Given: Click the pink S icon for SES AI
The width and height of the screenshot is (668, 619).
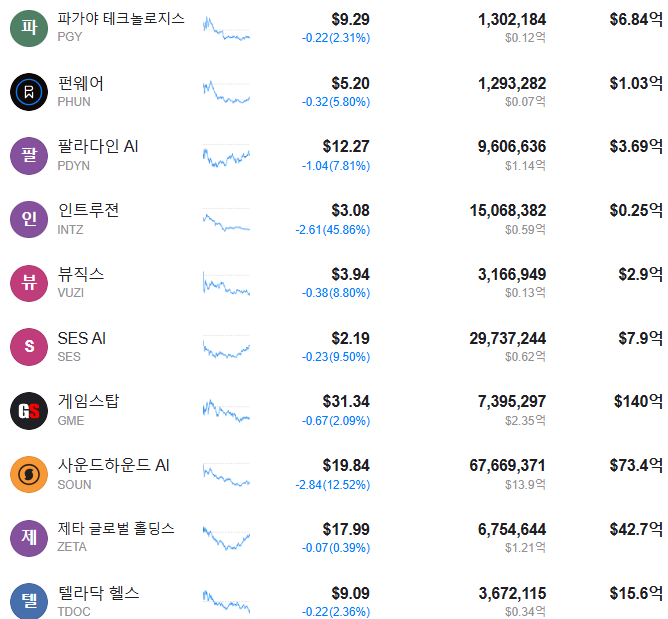Looking at the screenshot, I should point(29,347).
